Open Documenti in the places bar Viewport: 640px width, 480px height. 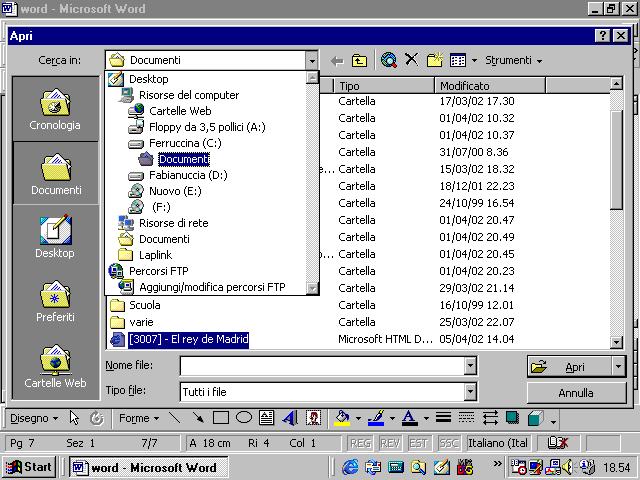pyautogui.click(x=56, y=173)
